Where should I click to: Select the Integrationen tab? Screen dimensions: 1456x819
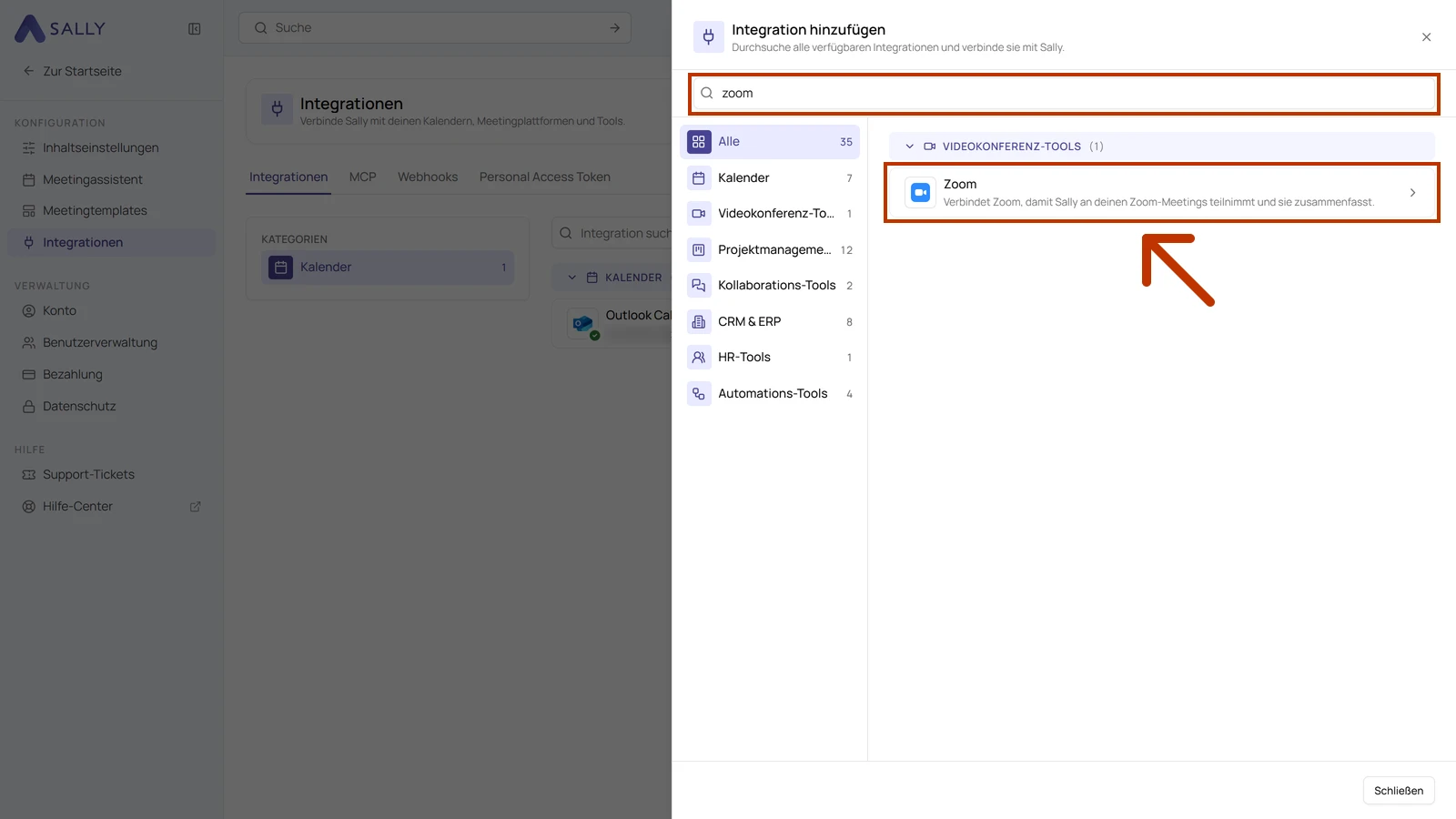288,177
